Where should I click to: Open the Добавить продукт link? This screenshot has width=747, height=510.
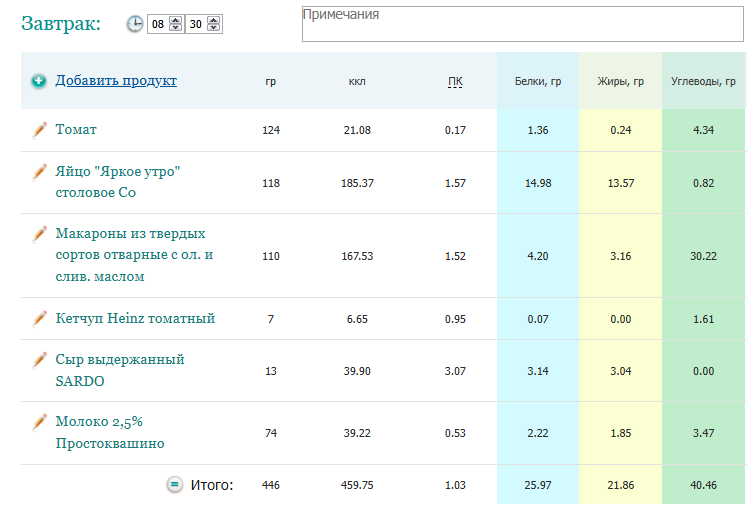coord(116,80)
